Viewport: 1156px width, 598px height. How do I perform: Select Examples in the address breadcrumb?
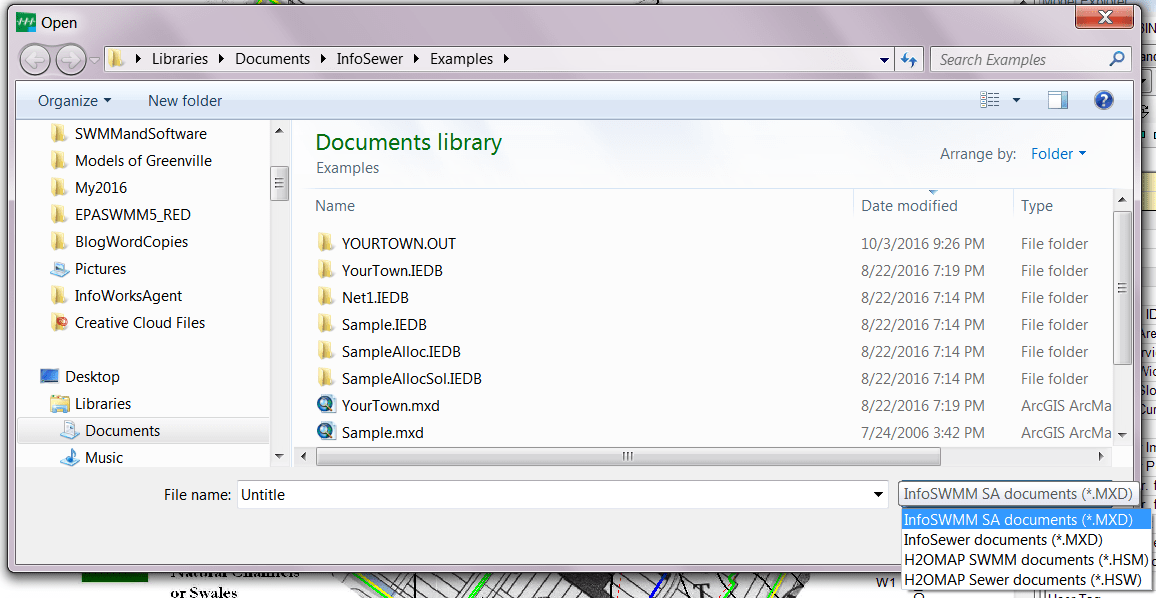(462, 59)
